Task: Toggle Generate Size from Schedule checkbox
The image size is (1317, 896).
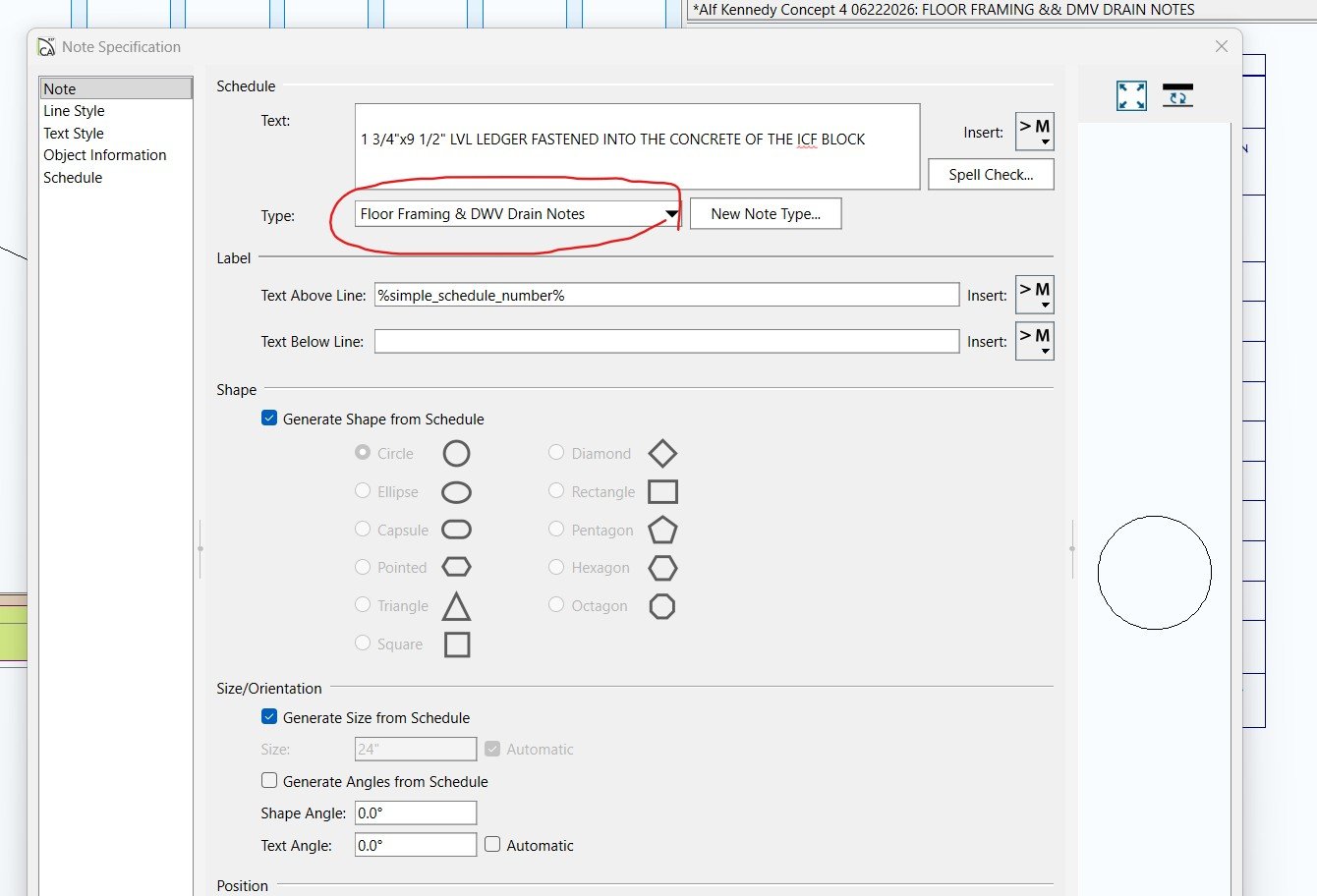Action: [x=269, y=717]
